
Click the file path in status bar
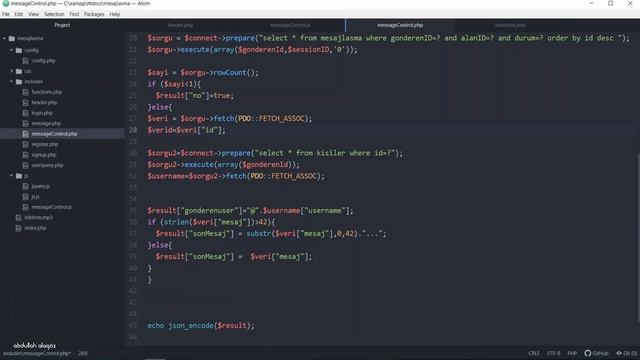click(37, 353)
